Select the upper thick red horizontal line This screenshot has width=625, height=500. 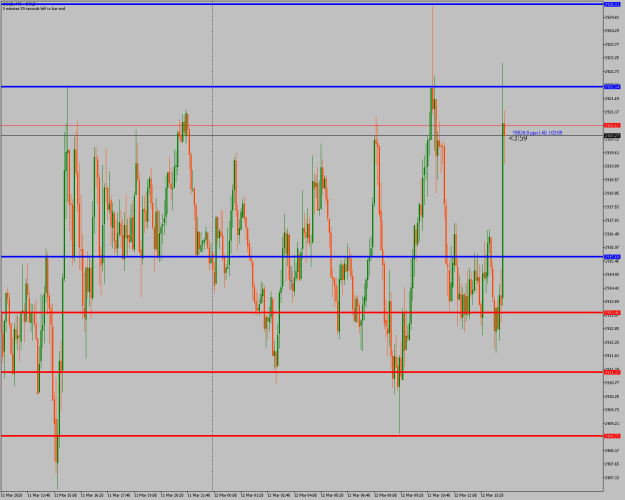pyautogui.click(x=302, y=313)
